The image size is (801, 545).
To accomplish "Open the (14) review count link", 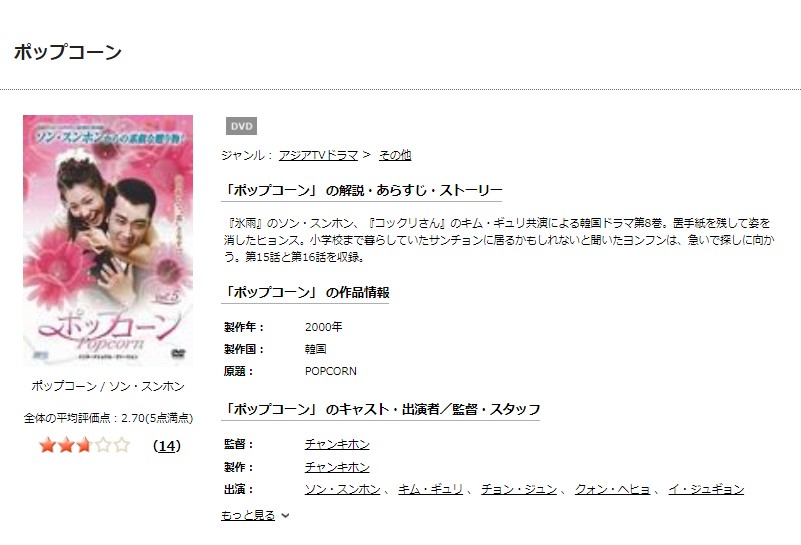I will 167,446.
